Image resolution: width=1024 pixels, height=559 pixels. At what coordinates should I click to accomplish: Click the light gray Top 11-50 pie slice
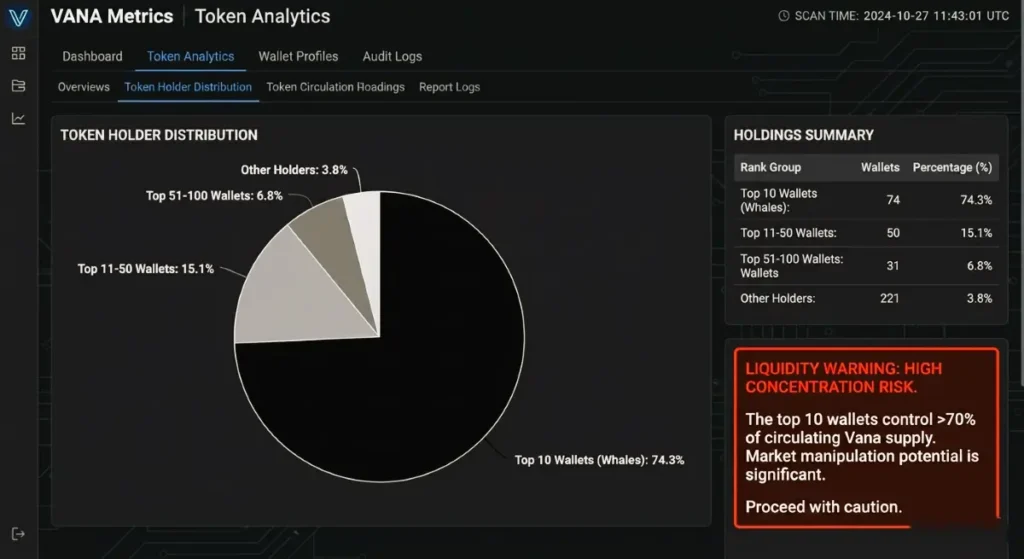point(297,294)
